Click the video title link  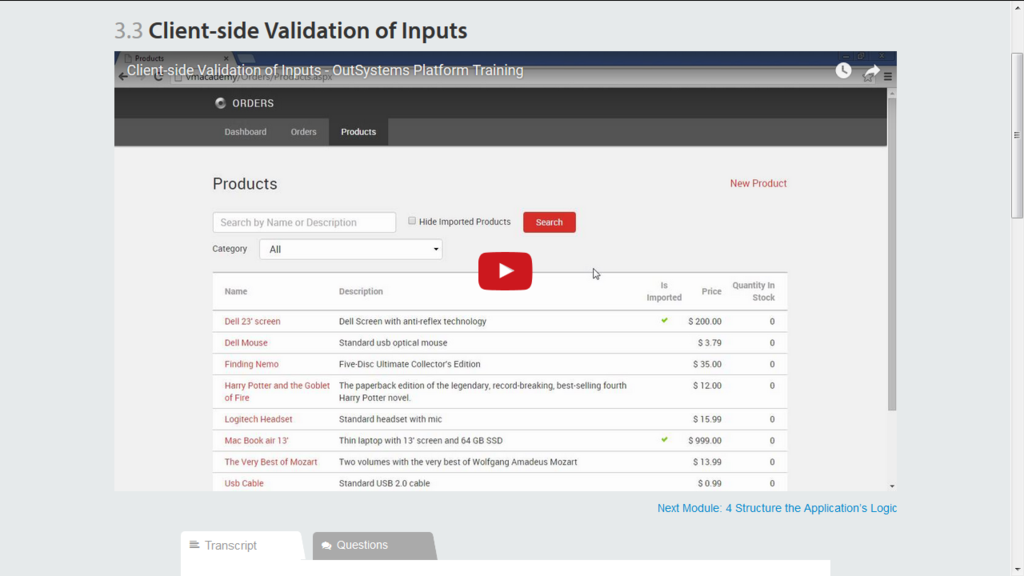coord(325,70)
